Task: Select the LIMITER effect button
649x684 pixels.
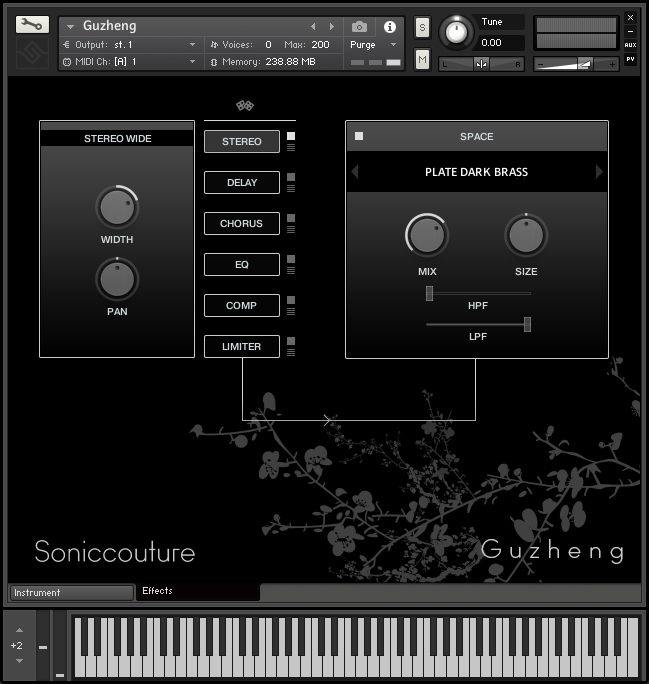Action: click(x=242, y=346)
